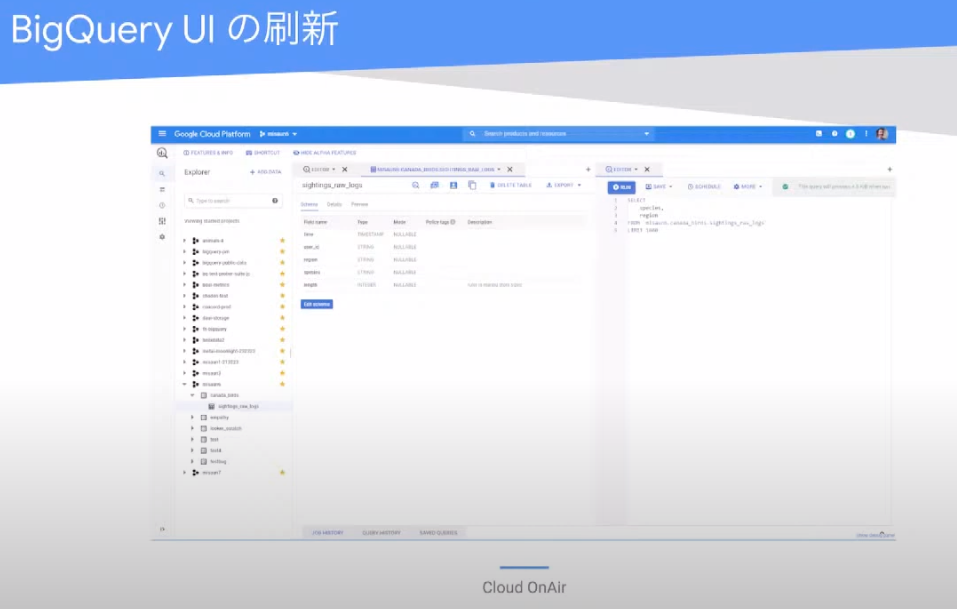Unstar the animals-4 project

click(x=282, y=240)
